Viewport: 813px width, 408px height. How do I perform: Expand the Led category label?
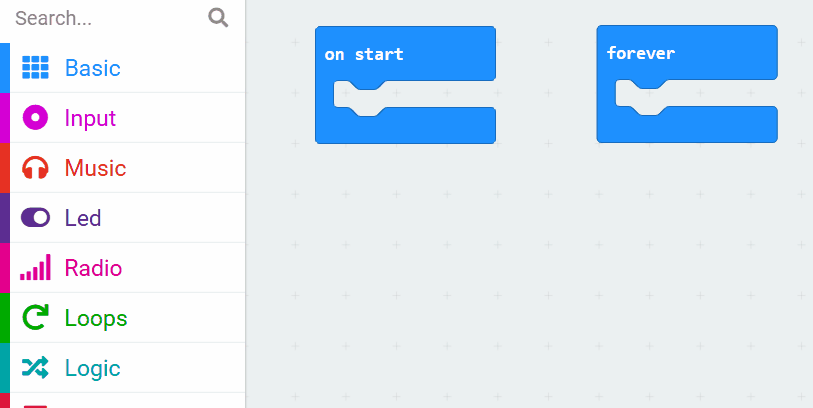[x=83, y=218]
